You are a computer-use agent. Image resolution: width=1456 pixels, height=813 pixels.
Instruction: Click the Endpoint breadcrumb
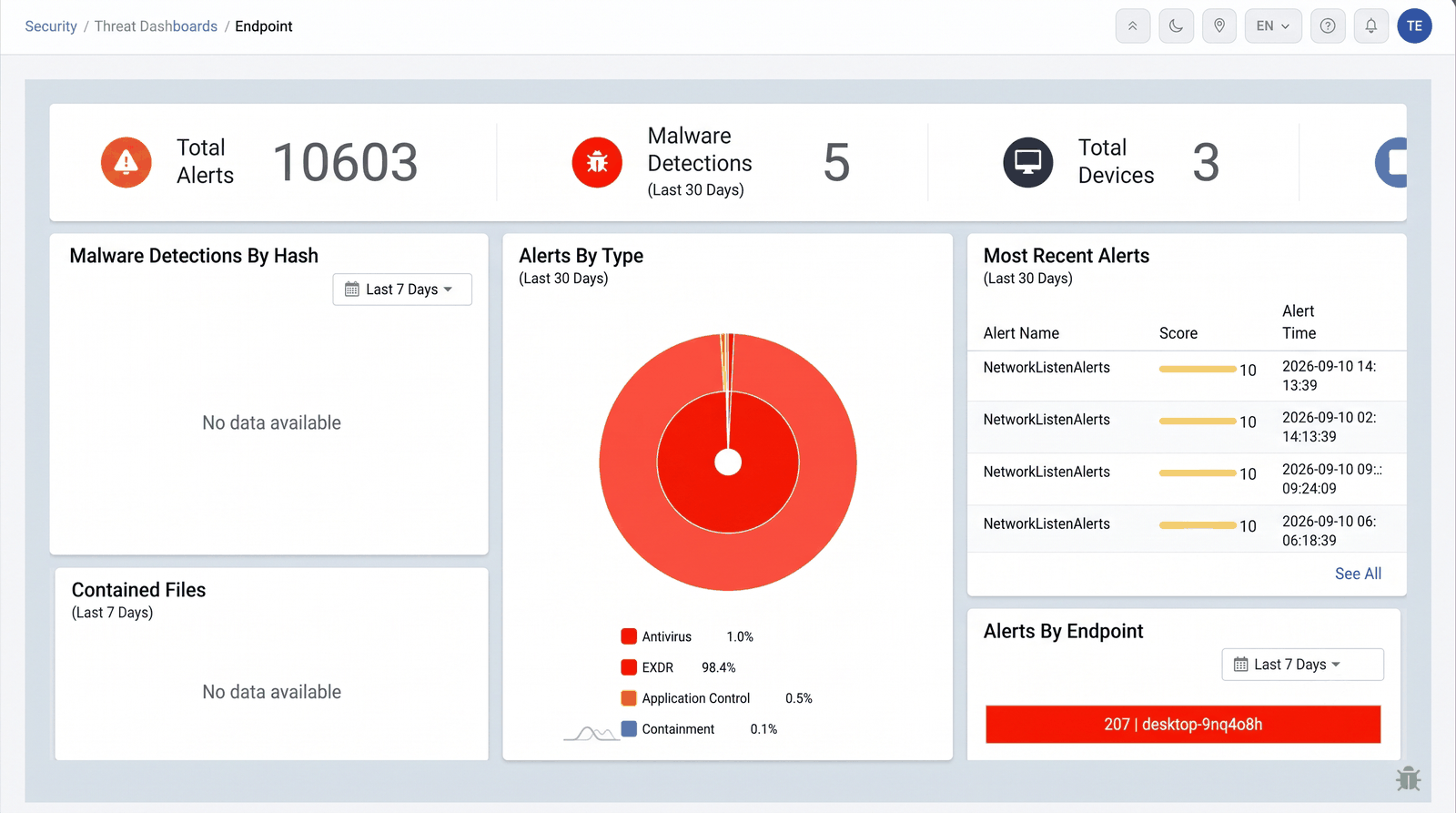(264, 26)
